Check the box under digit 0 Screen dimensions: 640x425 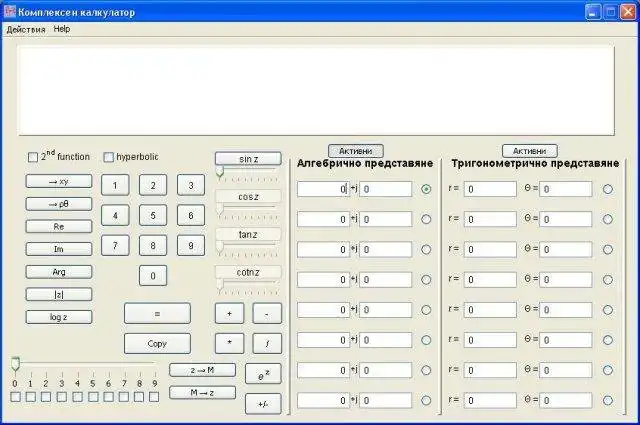[15, 397]
